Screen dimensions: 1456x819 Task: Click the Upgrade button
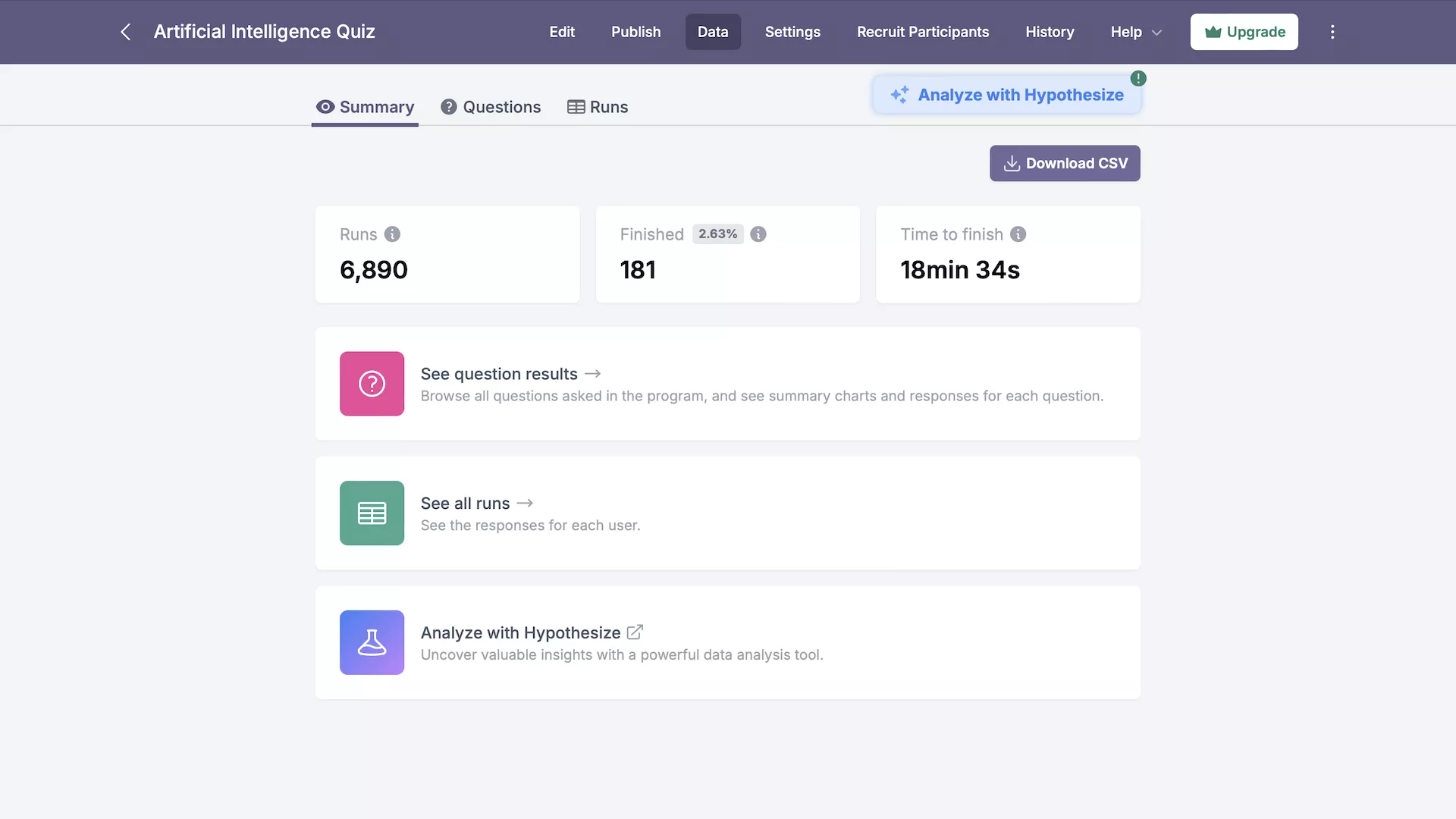(x=1244, y=32)
